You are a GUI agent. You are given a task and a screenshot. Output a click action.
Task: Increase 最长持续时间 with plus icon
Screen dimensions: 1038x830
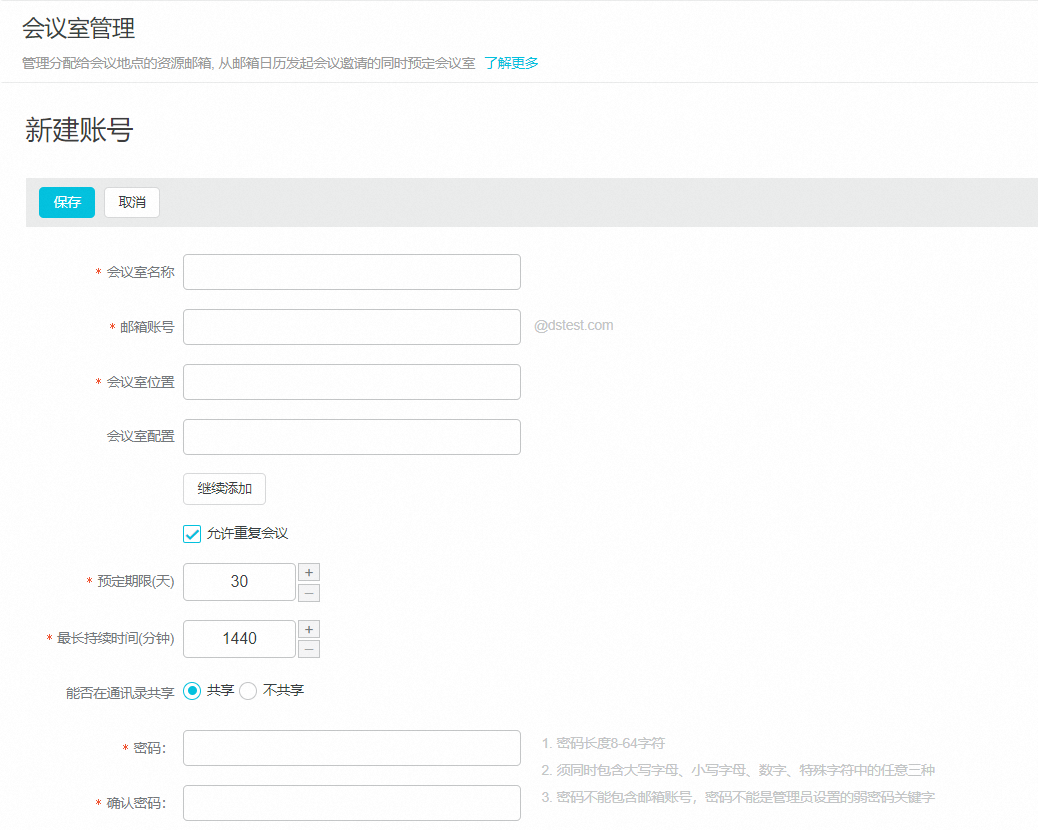tap(310, 629)
